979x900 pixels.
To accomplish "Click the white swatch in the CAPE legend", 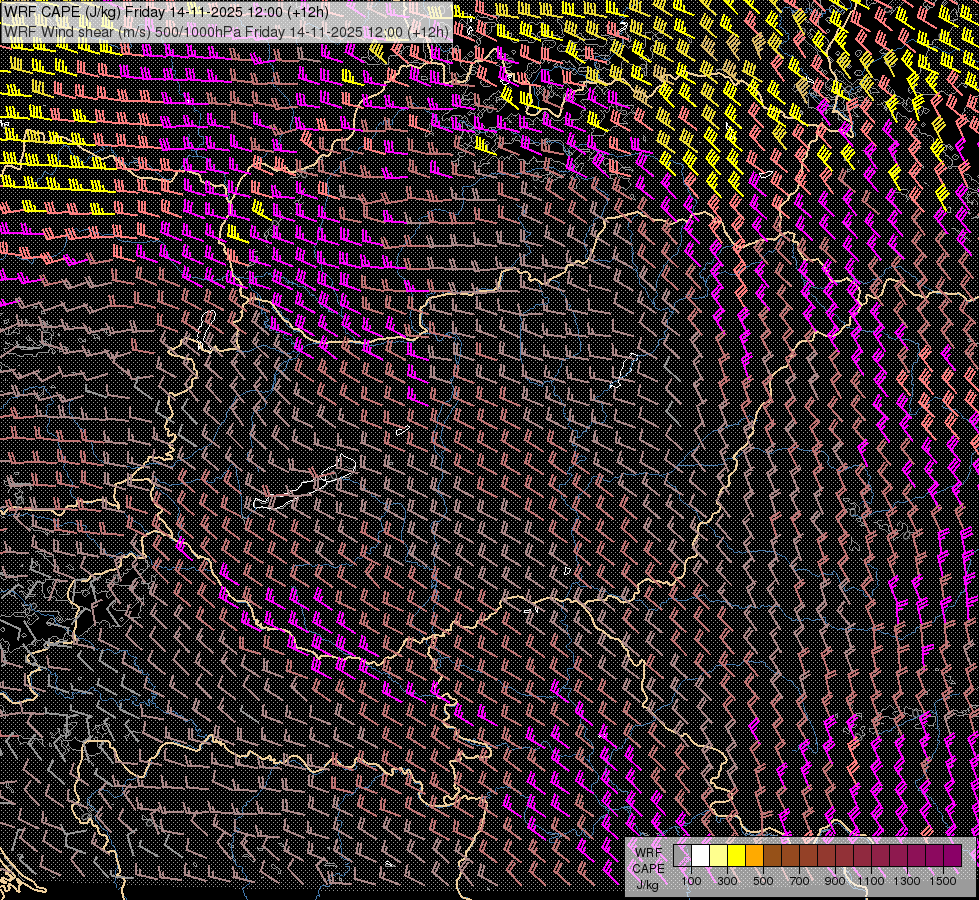I will pos(700,856).
